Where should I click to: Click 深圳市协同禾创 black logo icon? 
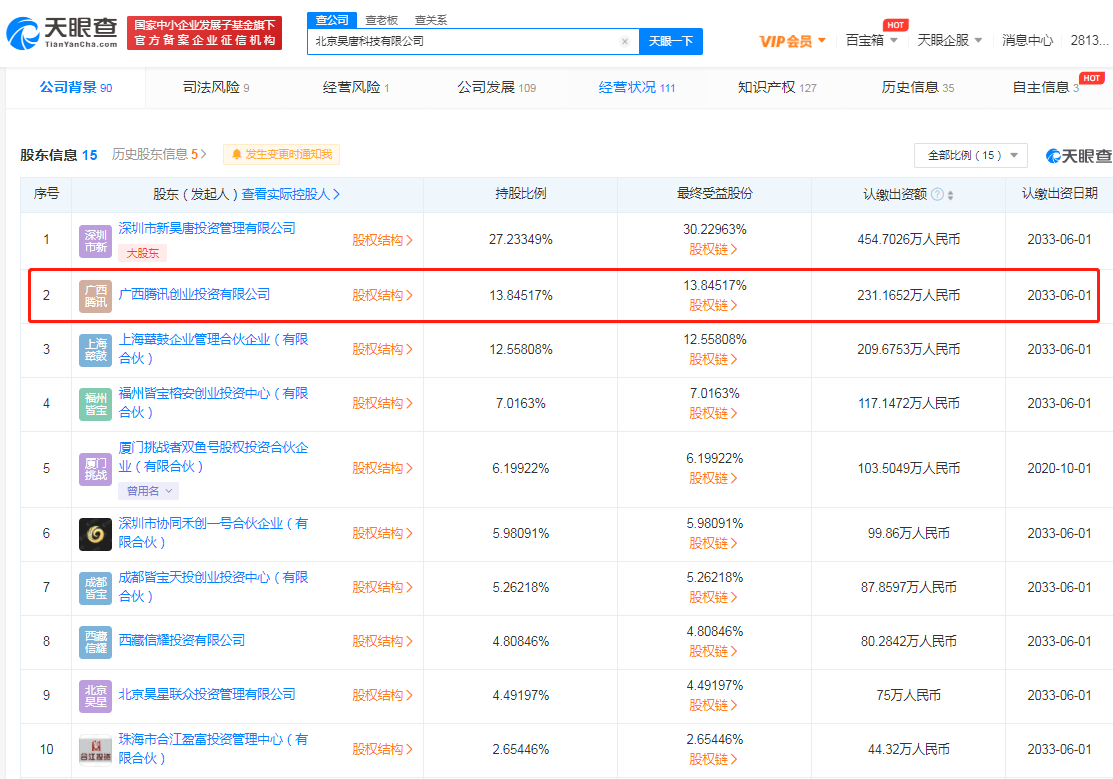(x=95, y=534)
